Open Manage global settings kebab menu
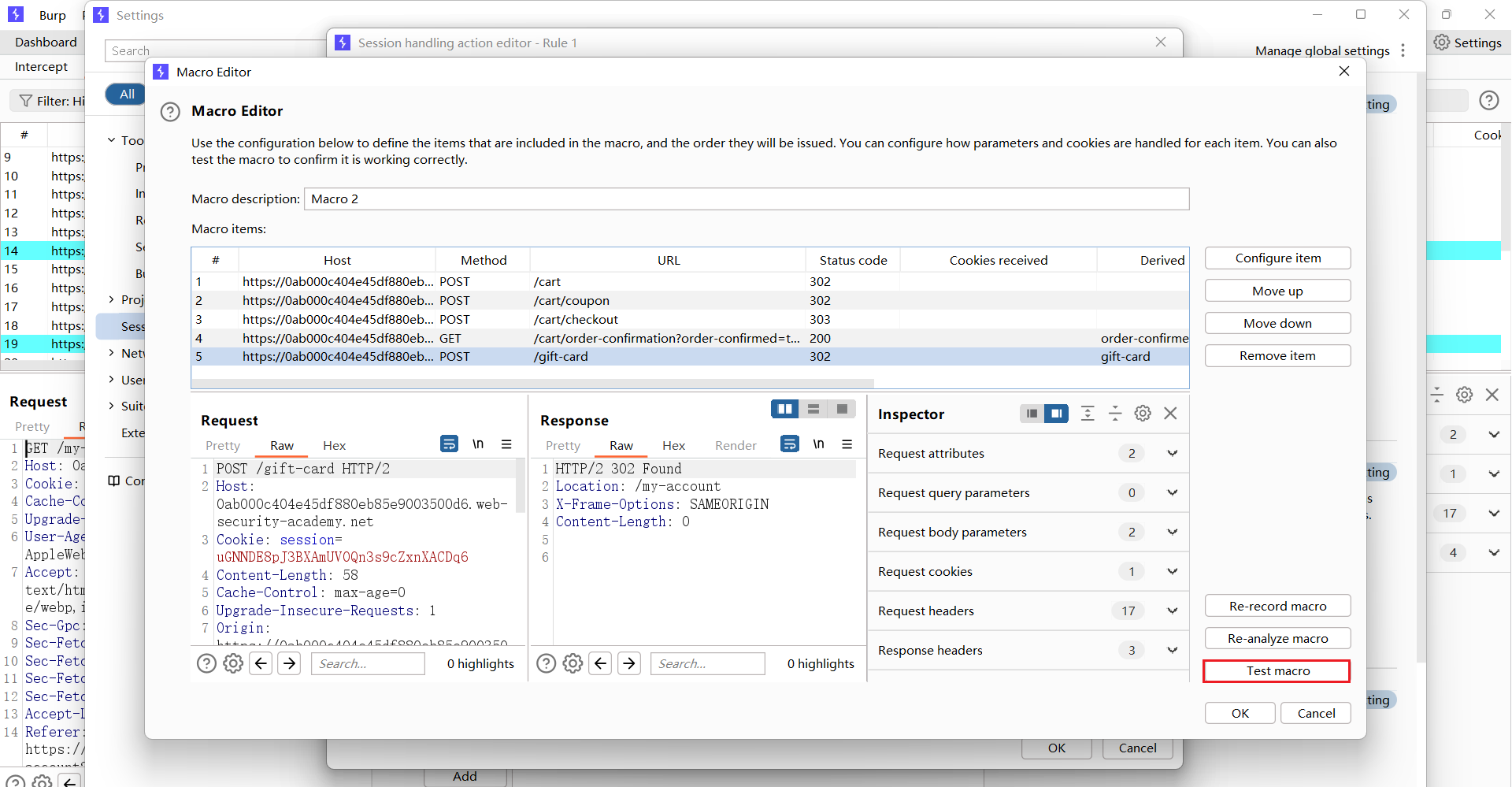Image resolution: width=1512 pixels, height=787 pixels. [x=1403, y=50]
